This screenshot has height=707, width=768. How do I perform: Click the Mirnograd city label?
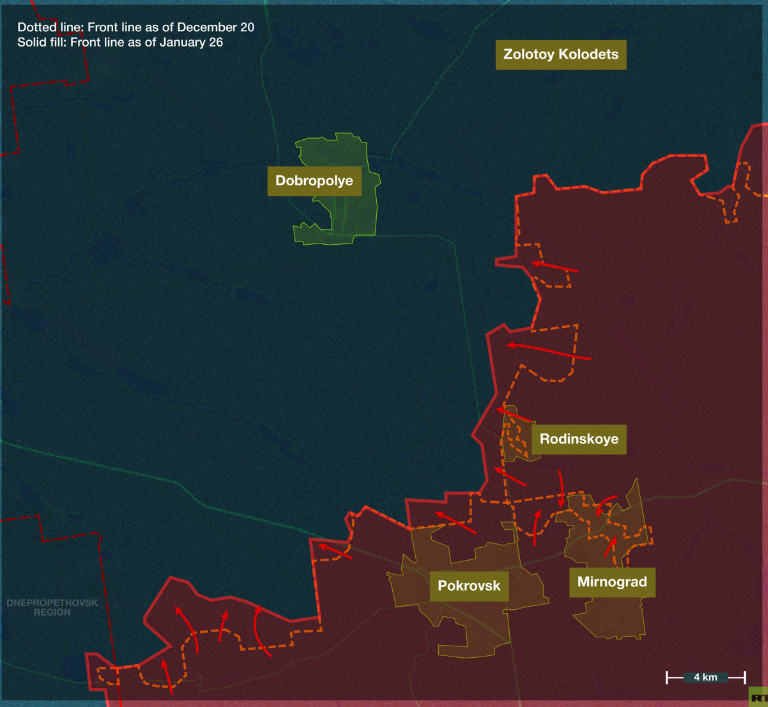(612, 582)
